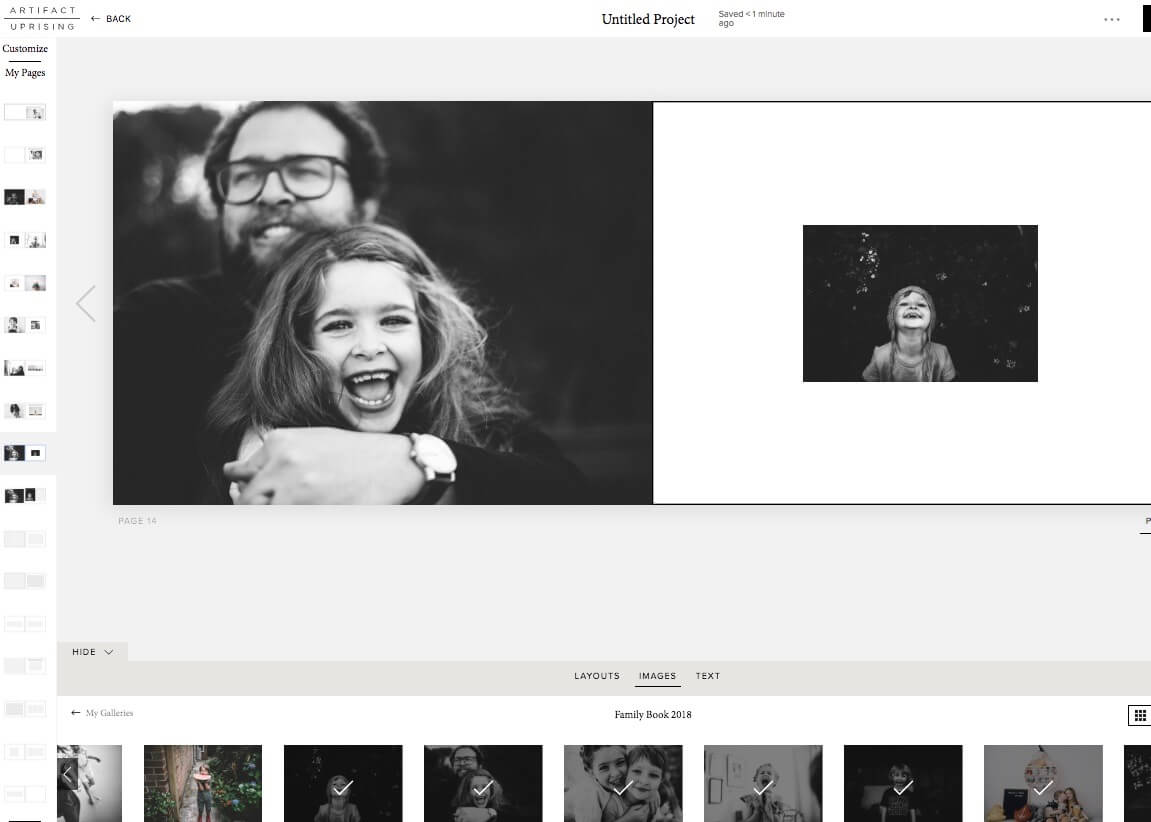Image resolution: width=1151 pixels, height=822 pixels.
Task: Open the three-dots more options menu
Action: (x=1111, y=19)
